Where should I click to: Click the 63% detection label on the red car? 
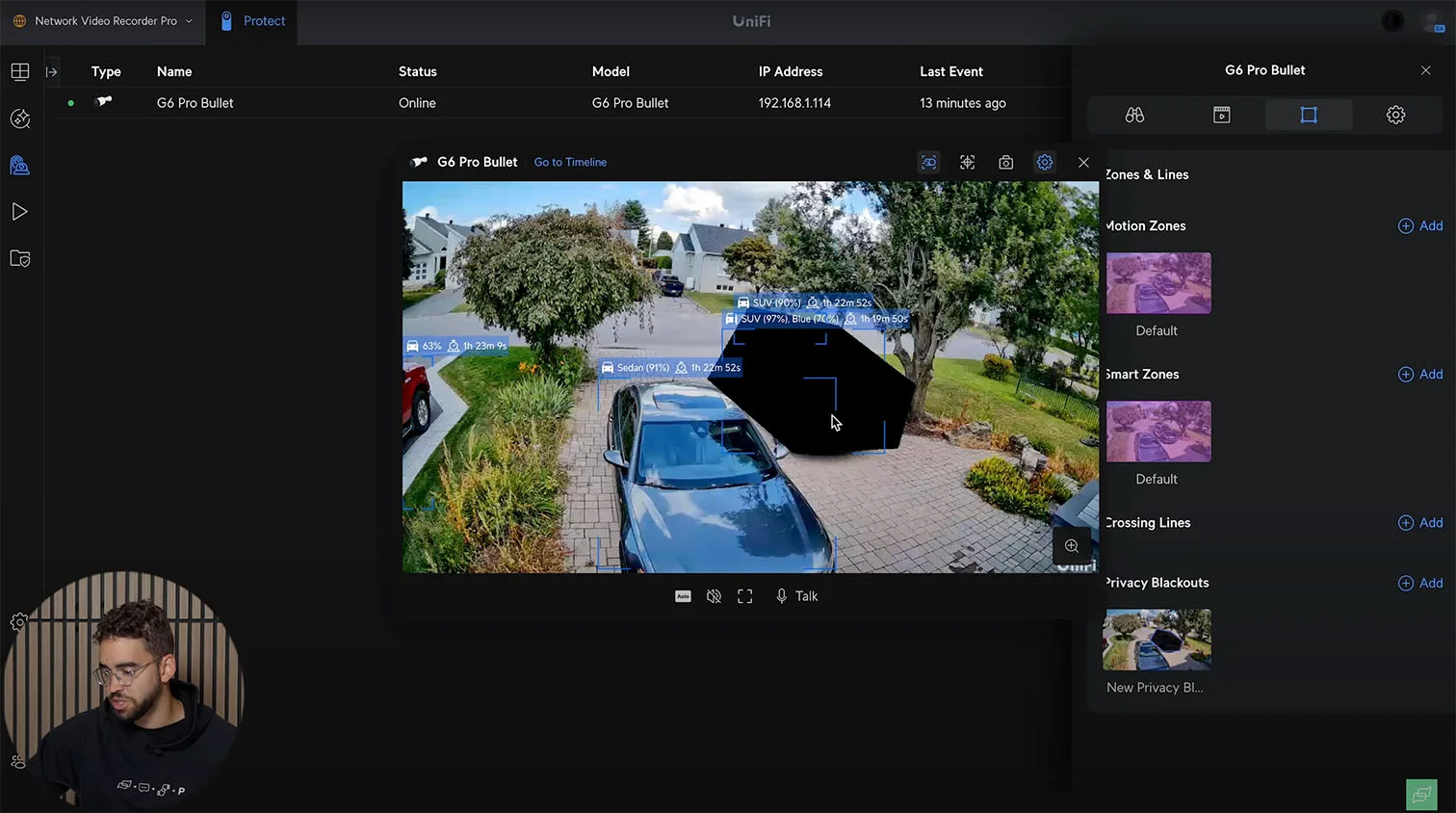click(x=456, y=346)
